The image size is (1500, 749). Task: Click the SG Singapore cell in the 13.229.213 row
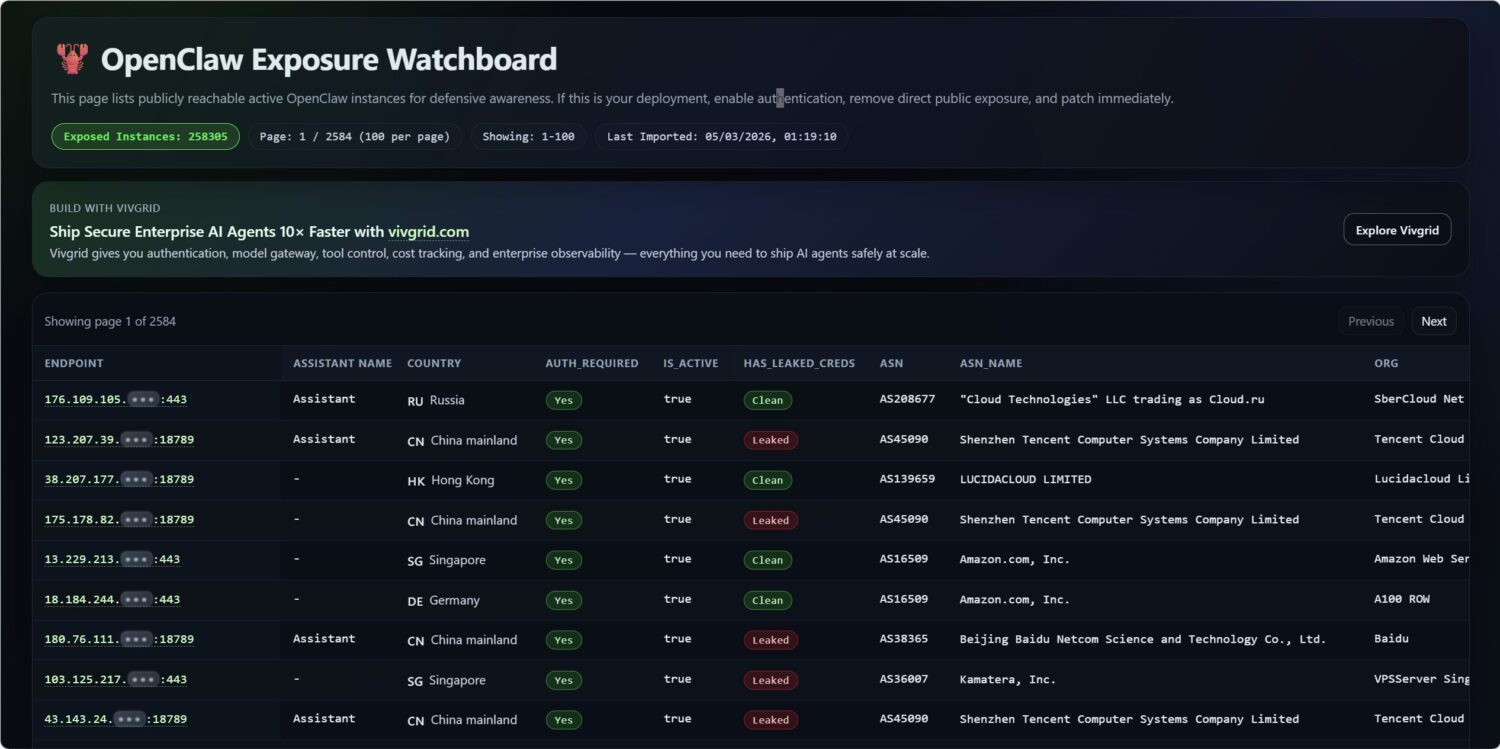(447, 560)
